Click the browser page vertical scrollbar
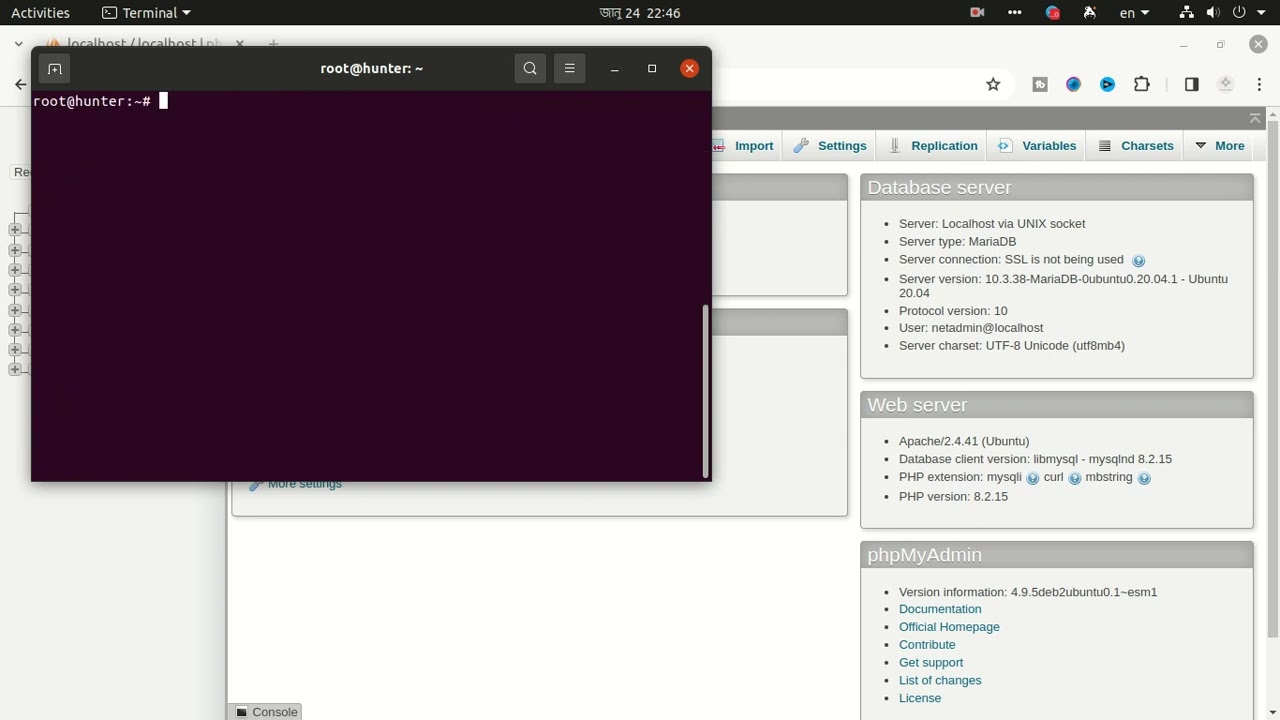Image resolution: width=1280 pixels, height=720 pixels. coord(1273,380)
